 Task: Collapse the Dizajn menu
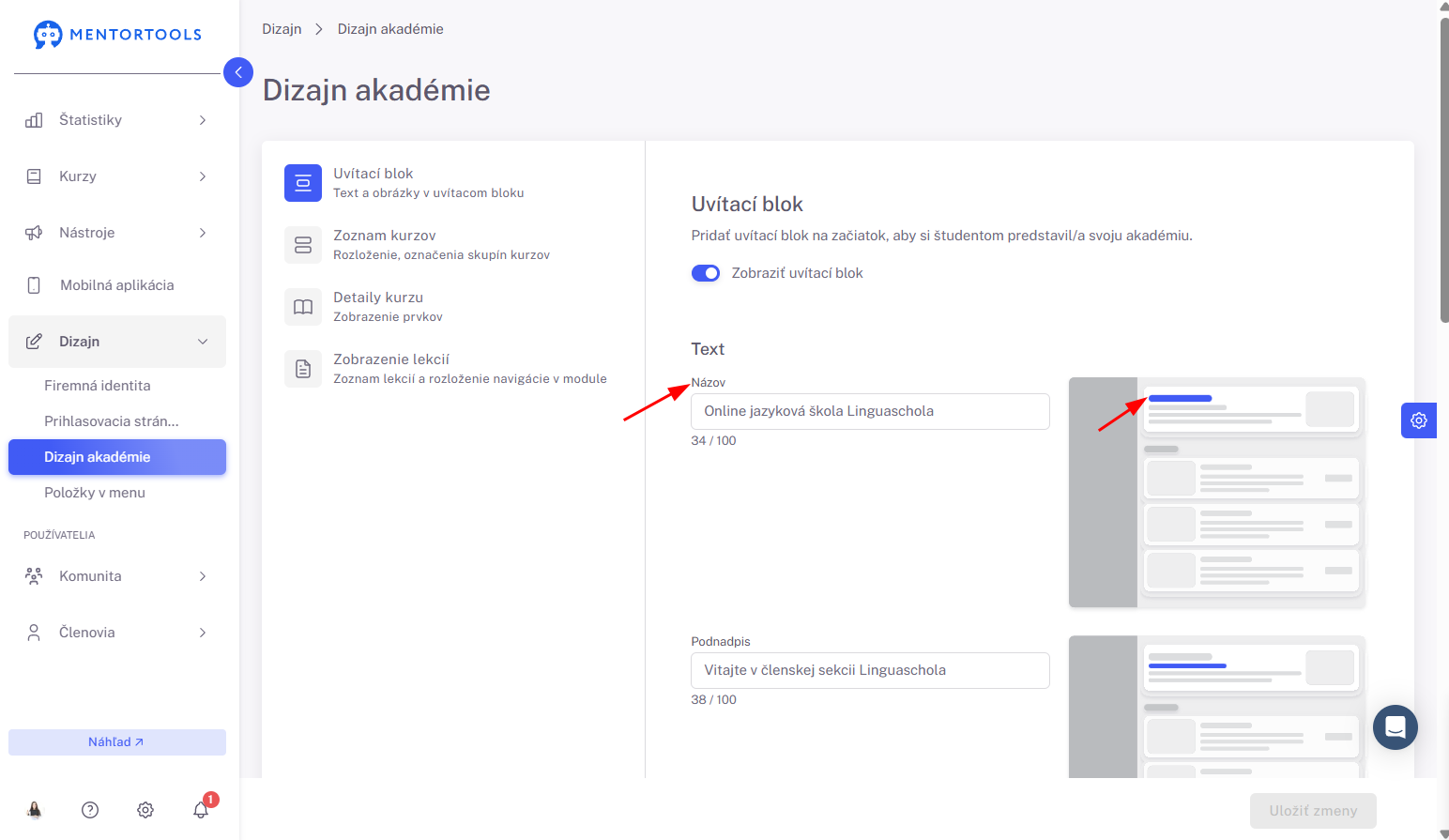point(117,342)
